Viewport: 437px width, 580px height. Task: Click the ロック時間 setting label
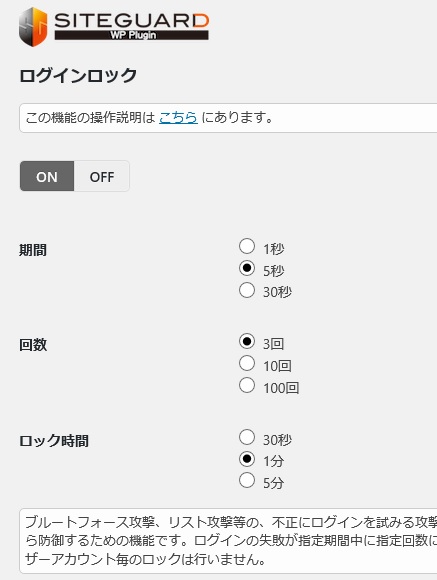click(54, 441)
